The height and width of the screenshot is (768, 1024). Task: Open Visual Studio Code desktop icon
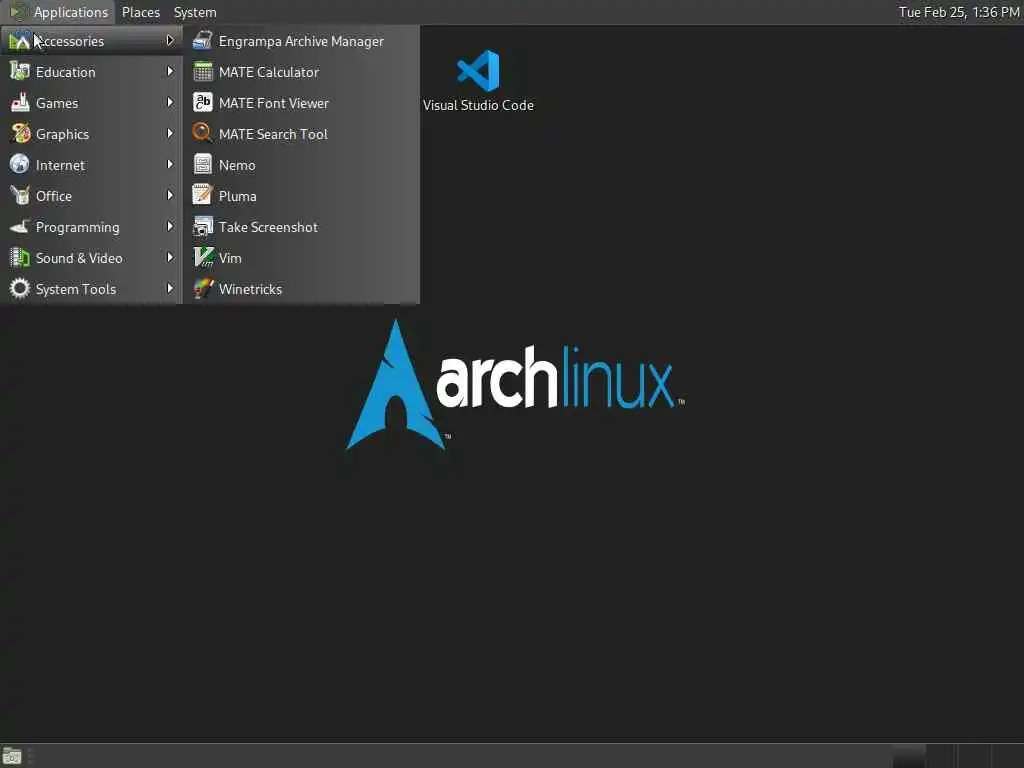478,71
